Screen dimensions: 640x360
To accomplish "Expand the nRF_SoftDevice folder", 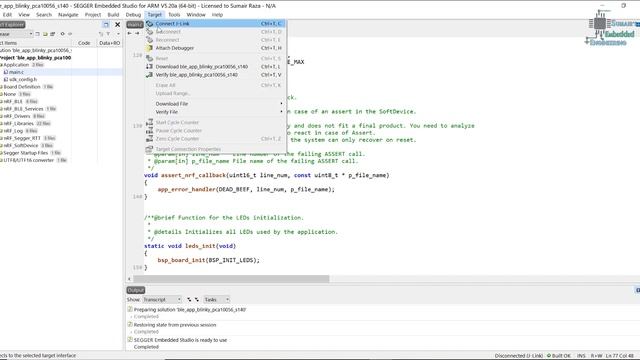I will click(x=1, y=146).
